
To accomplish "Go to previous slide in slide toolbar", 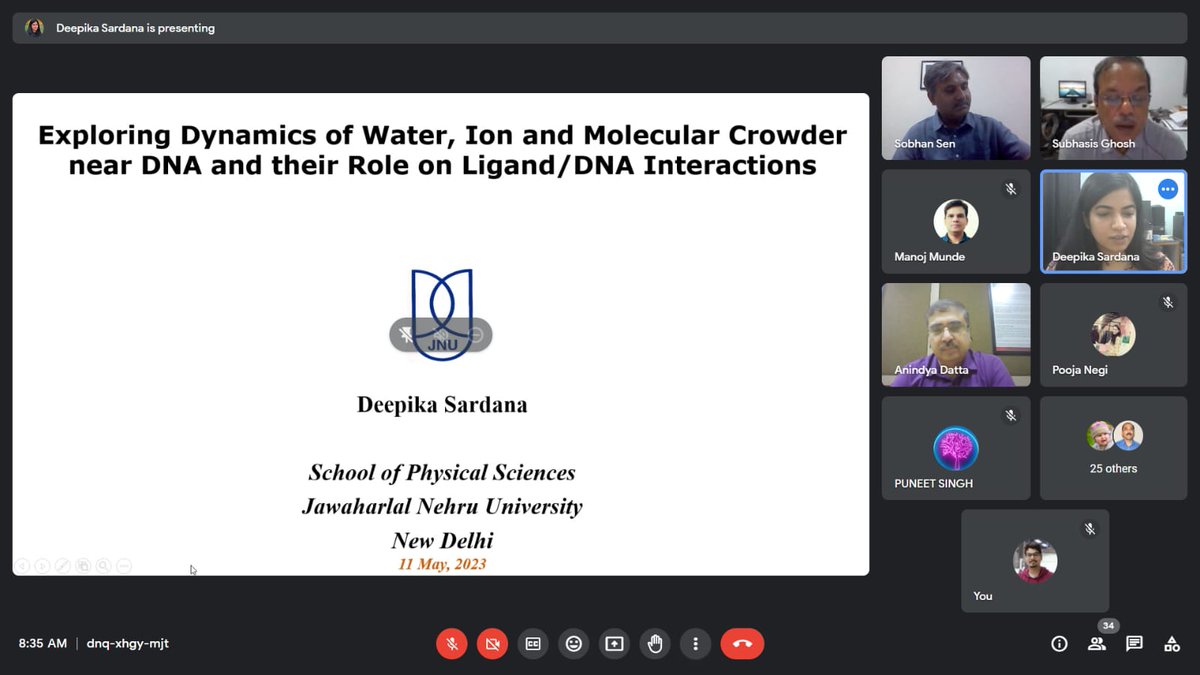I will pos(23,566).
